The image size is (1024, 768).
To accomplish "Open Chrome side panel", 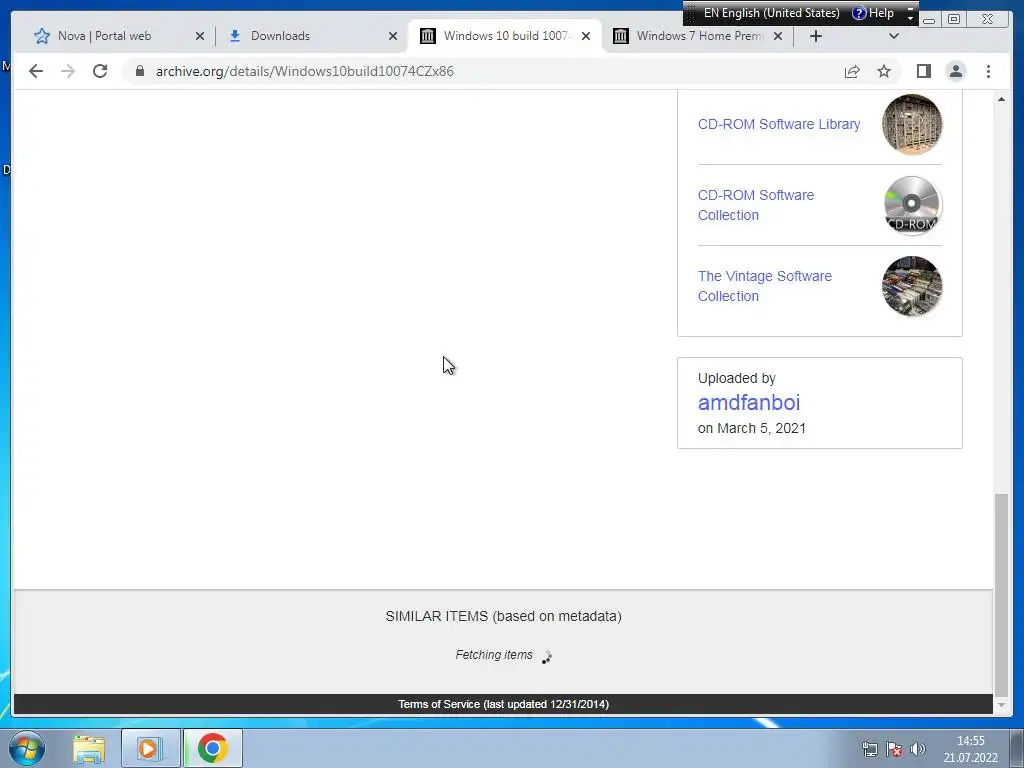I will point(923,71).
